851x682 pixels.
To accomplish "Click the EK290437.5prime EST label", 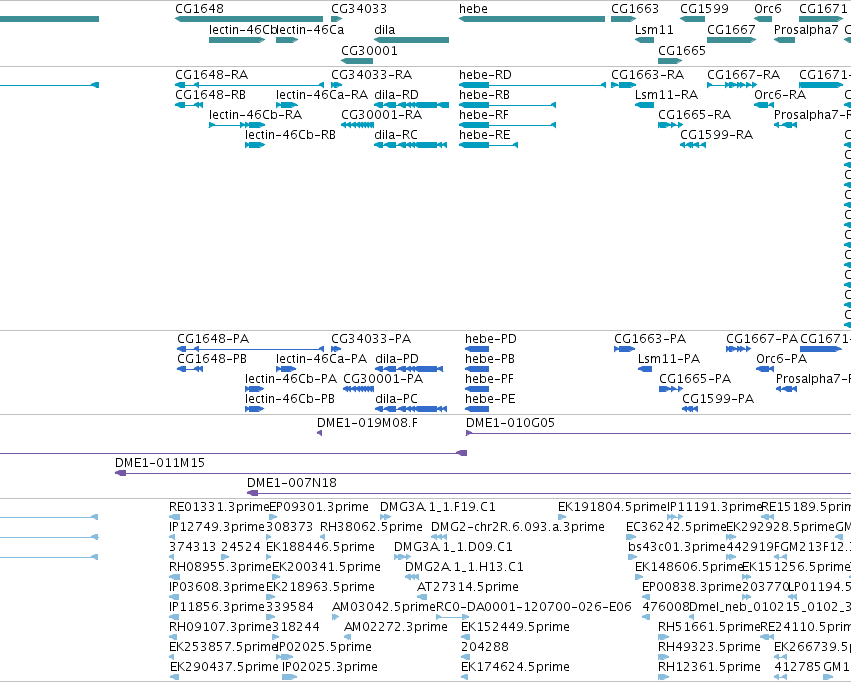I will [224, 667].
